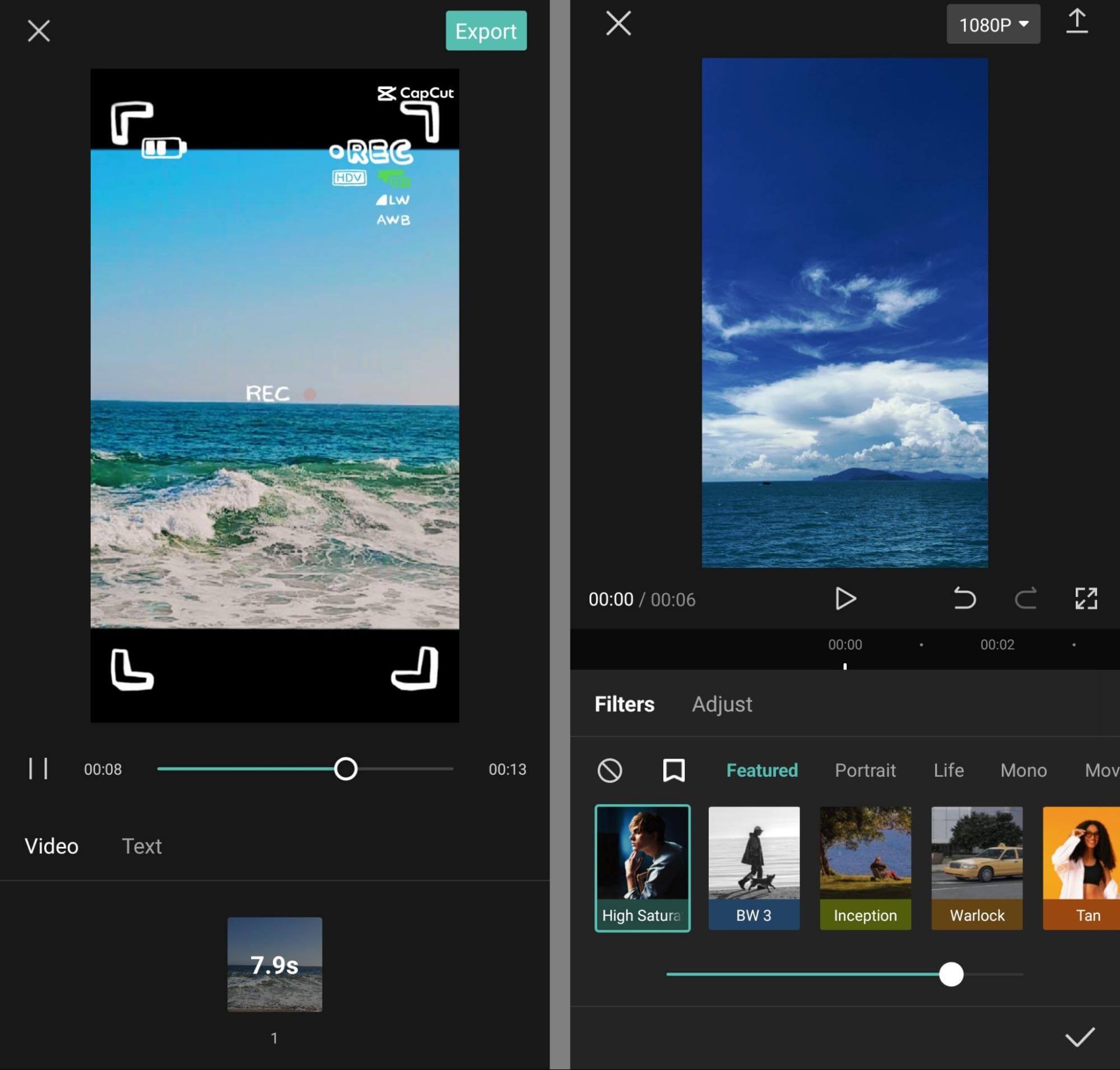Click the fullscreen expand icon
The width and height of the screenshot is (1120, 1070).
coord(1087,598)
